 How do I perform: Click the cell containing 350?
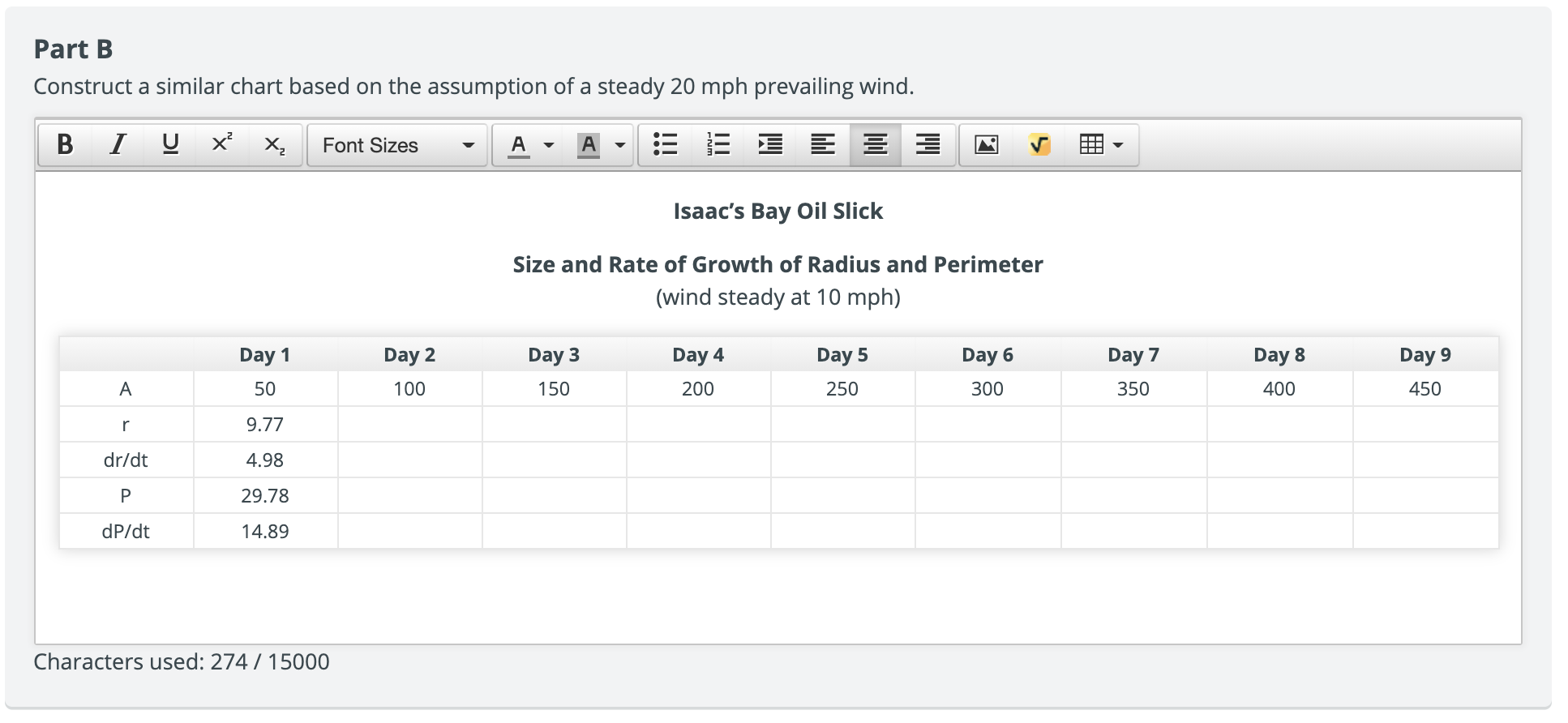[x=1133, y=389]
